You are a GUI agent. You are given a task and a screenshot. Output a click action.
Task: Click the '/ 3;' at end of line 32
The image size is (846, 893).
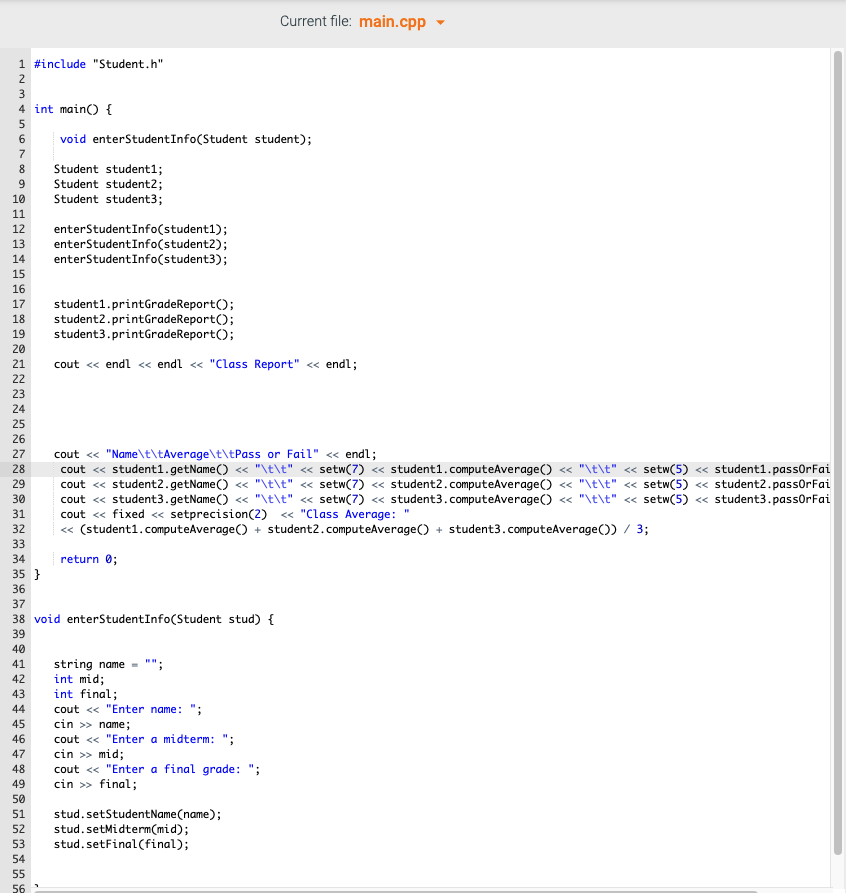click(x=636, y=529)
